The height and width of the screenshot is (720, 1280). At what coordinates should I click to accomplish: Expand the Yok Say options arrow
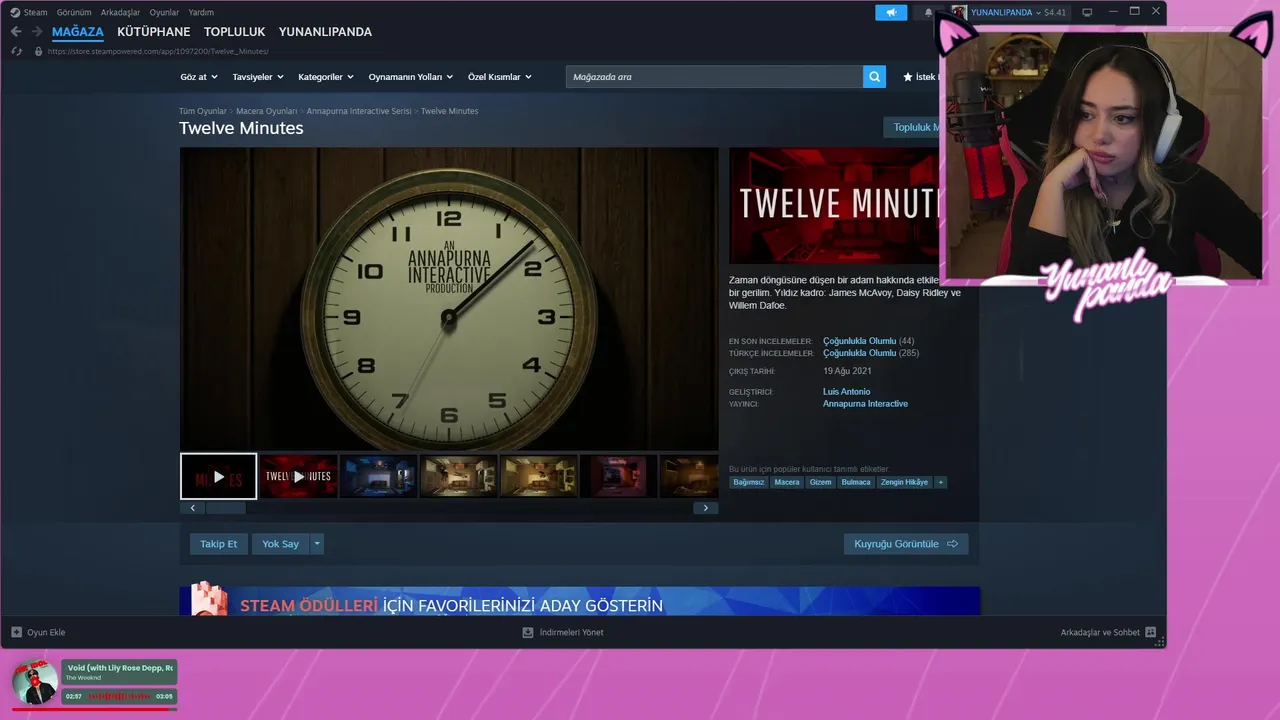coord(317,544)
